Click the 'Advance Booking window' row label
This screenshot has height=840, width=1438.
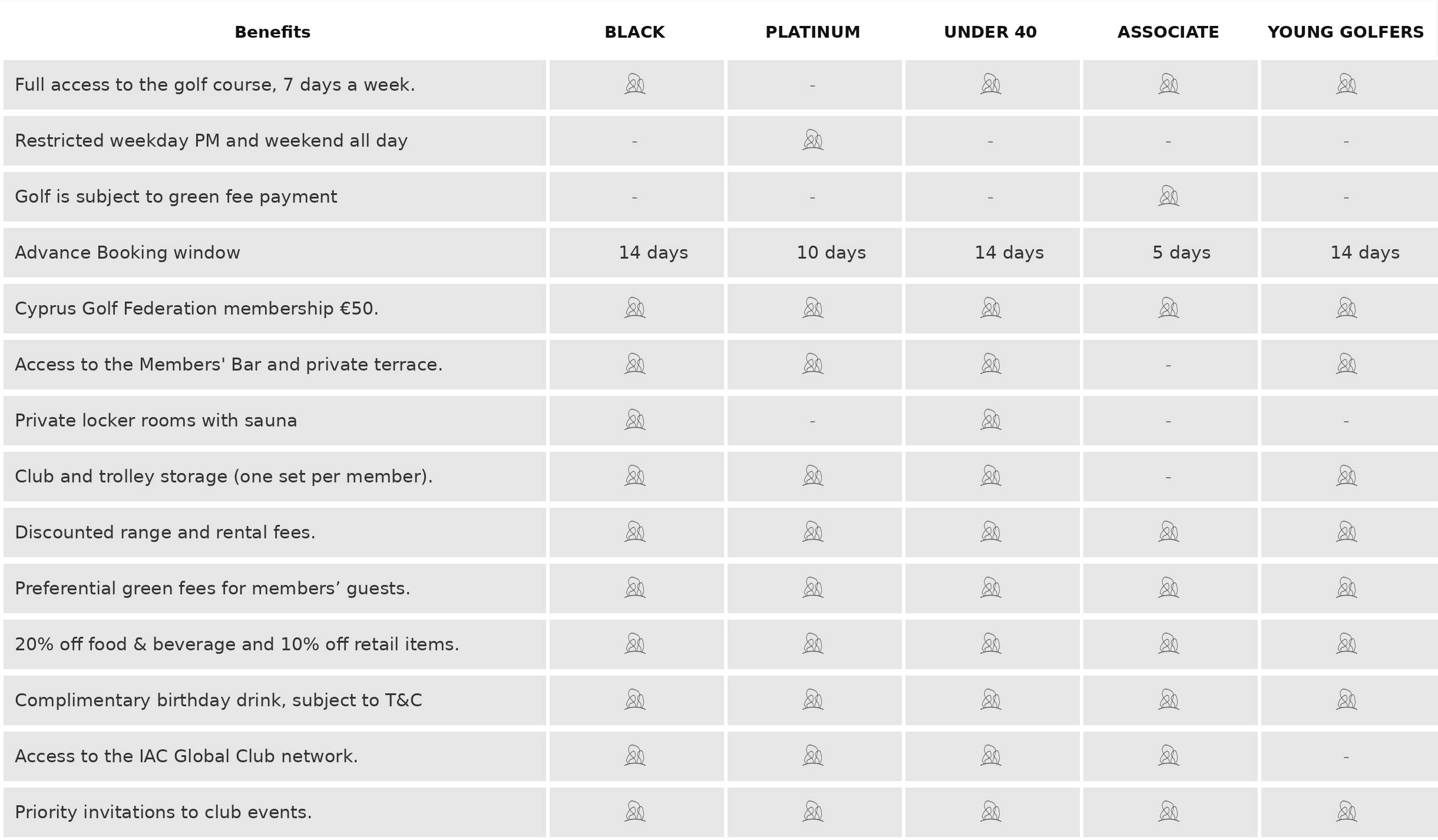point(127,253)
